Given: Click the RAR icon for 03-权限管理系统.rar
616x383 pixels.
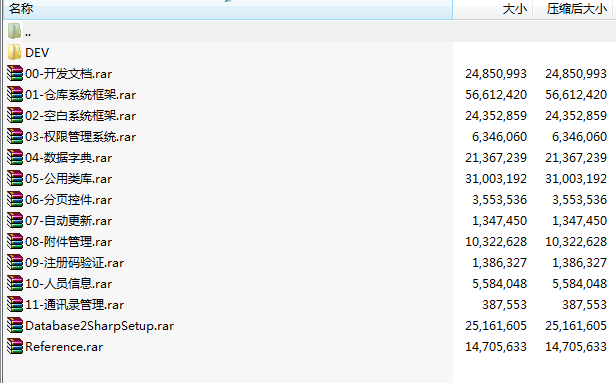Looking at the screenshot, I should [15, 136].
